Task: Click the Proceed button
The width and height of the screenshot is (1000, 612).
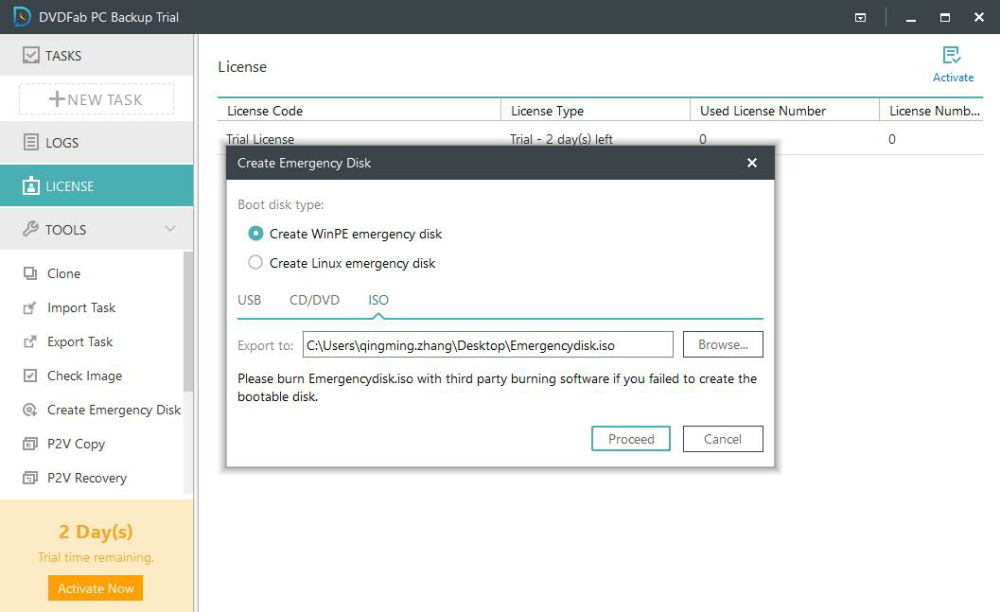Action: (x=631, y=439)
